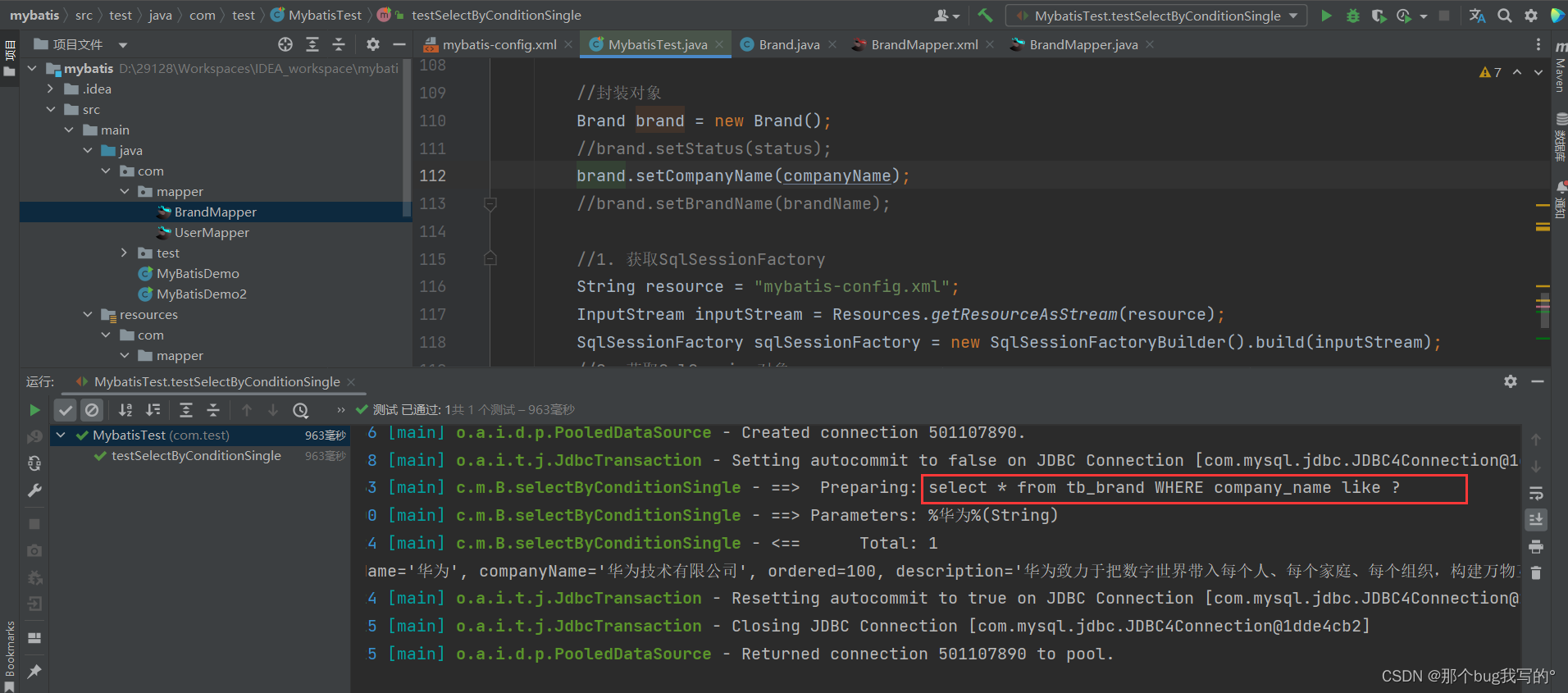The height and width of the screenshot is (693, 1568).
Task: Clear console with trash icon
Action: click(1536, 573)
